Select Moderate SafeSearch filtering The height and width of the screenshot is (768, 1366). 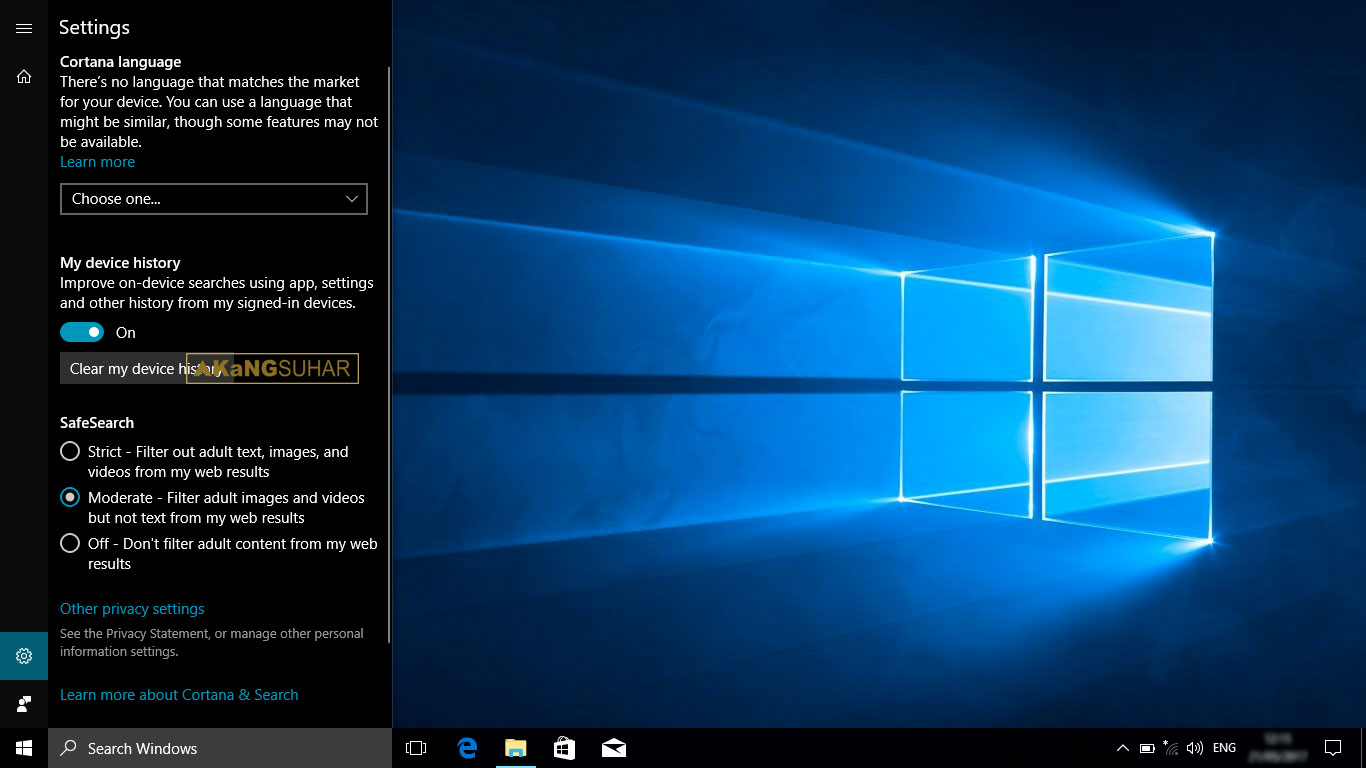click(x=70, y=497)
